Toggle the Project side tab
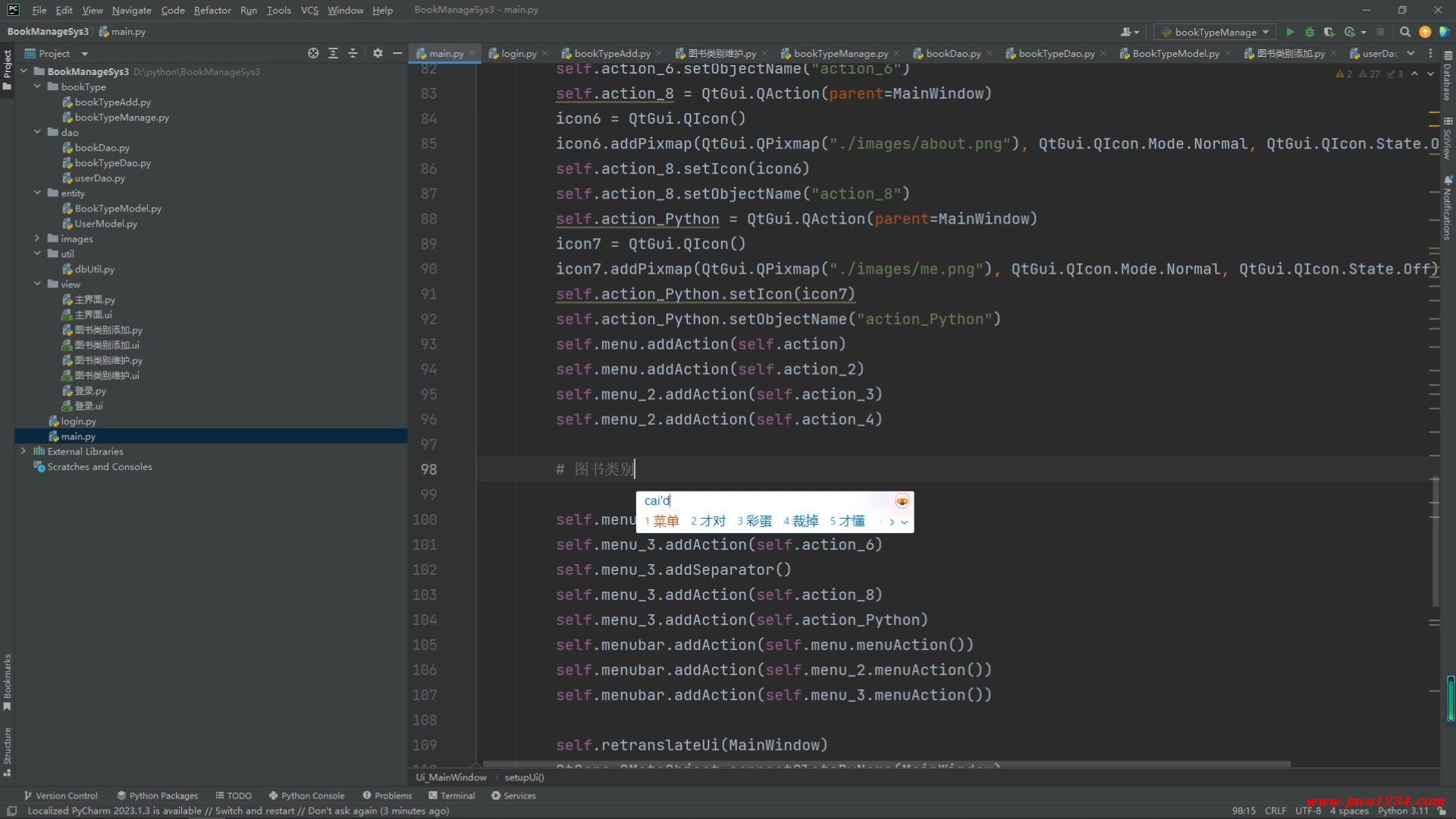The image size is (1456, 819). [7, 70]
